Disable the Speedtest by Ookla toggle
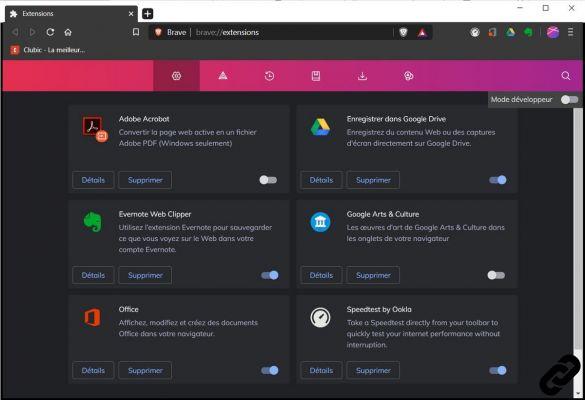The height and width of the screenshot is (400, 585). 498,371
